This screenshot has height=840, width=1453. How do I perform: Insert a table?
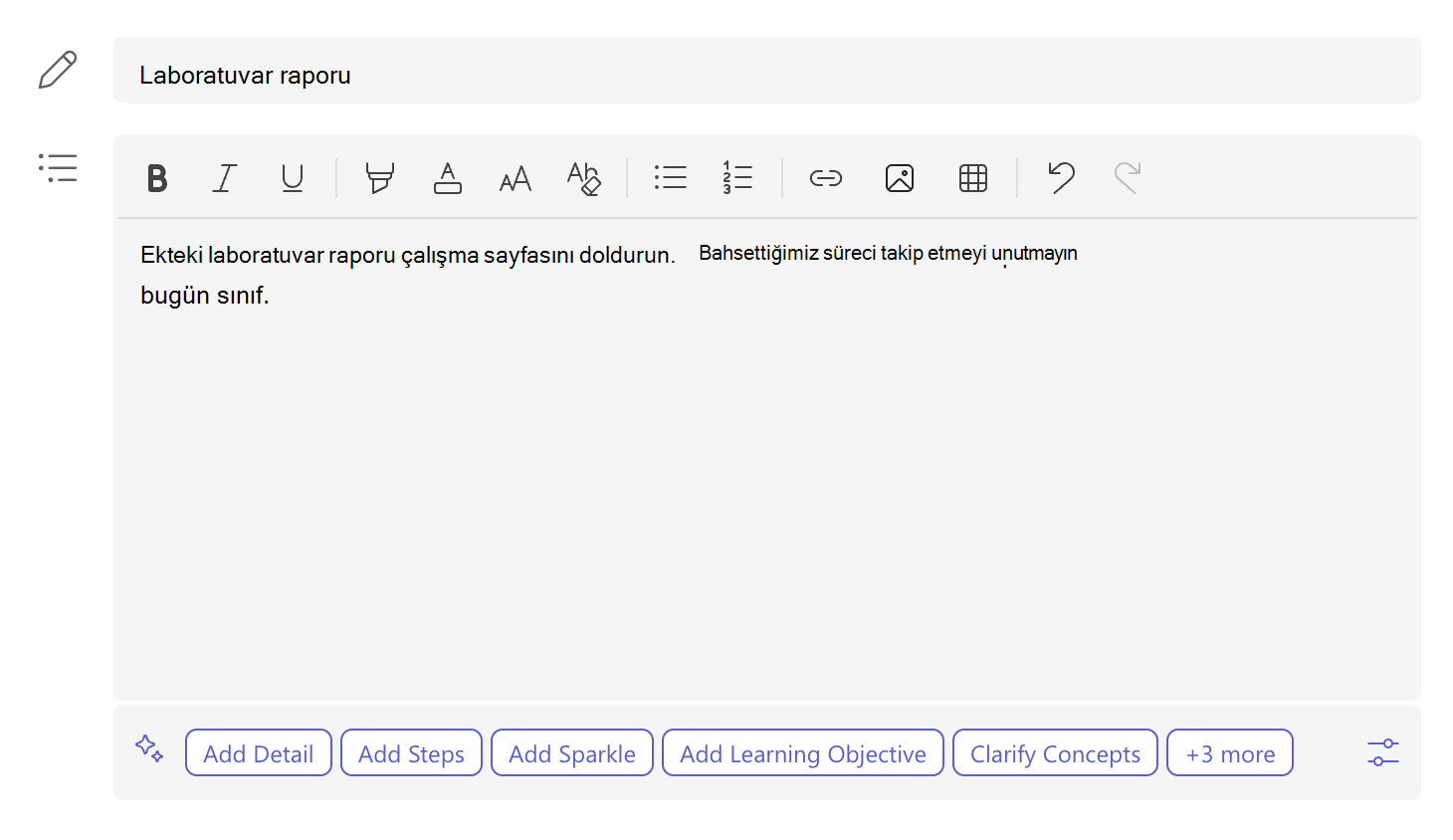click(x=973, y=178)
